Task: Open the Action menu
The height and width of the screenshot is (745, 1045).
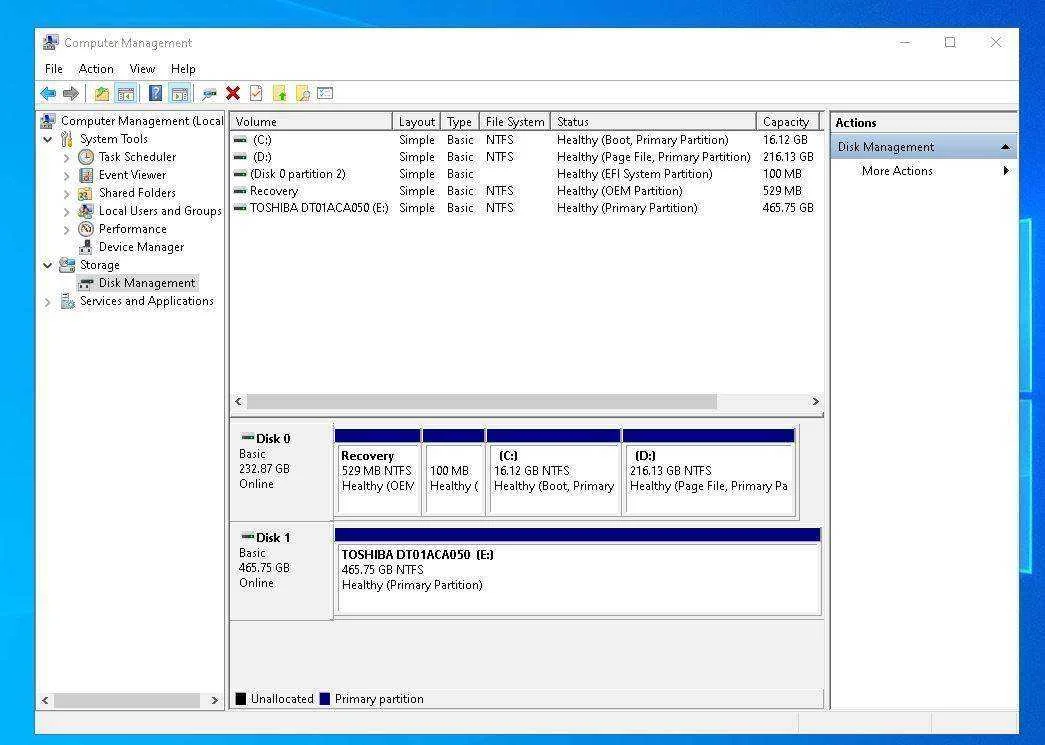Action: [x=96, y=69]
